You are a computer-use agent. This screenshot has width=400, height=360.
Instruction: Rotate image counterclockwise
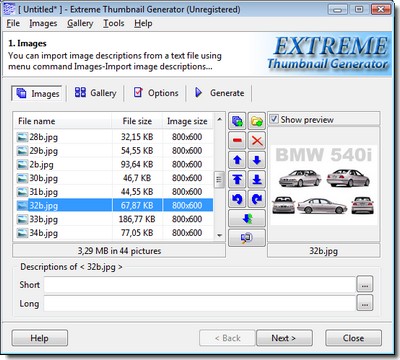pos(237,199)
